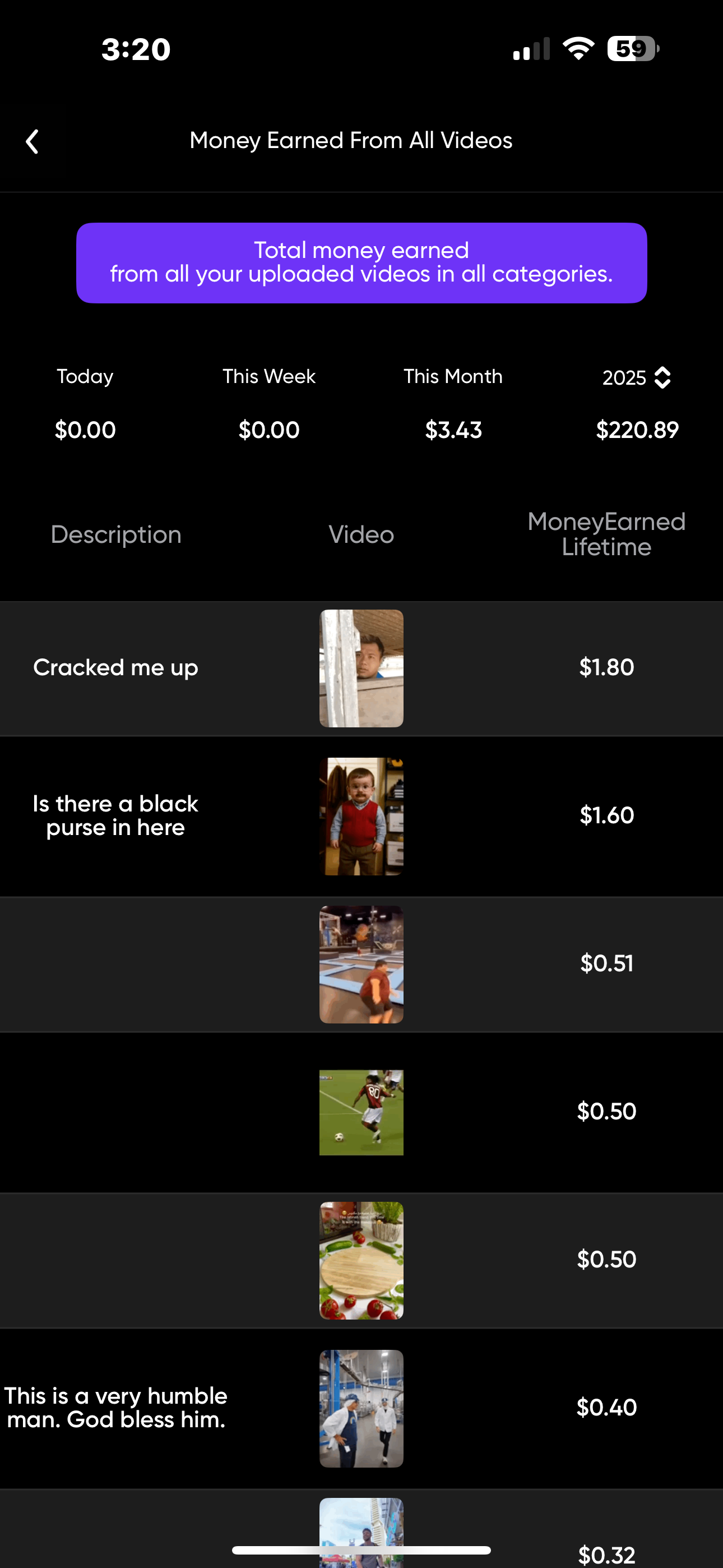Open the humble man factory video thumbnail
Viewport: 723px width, 1568px height.
pos(361,1408)
